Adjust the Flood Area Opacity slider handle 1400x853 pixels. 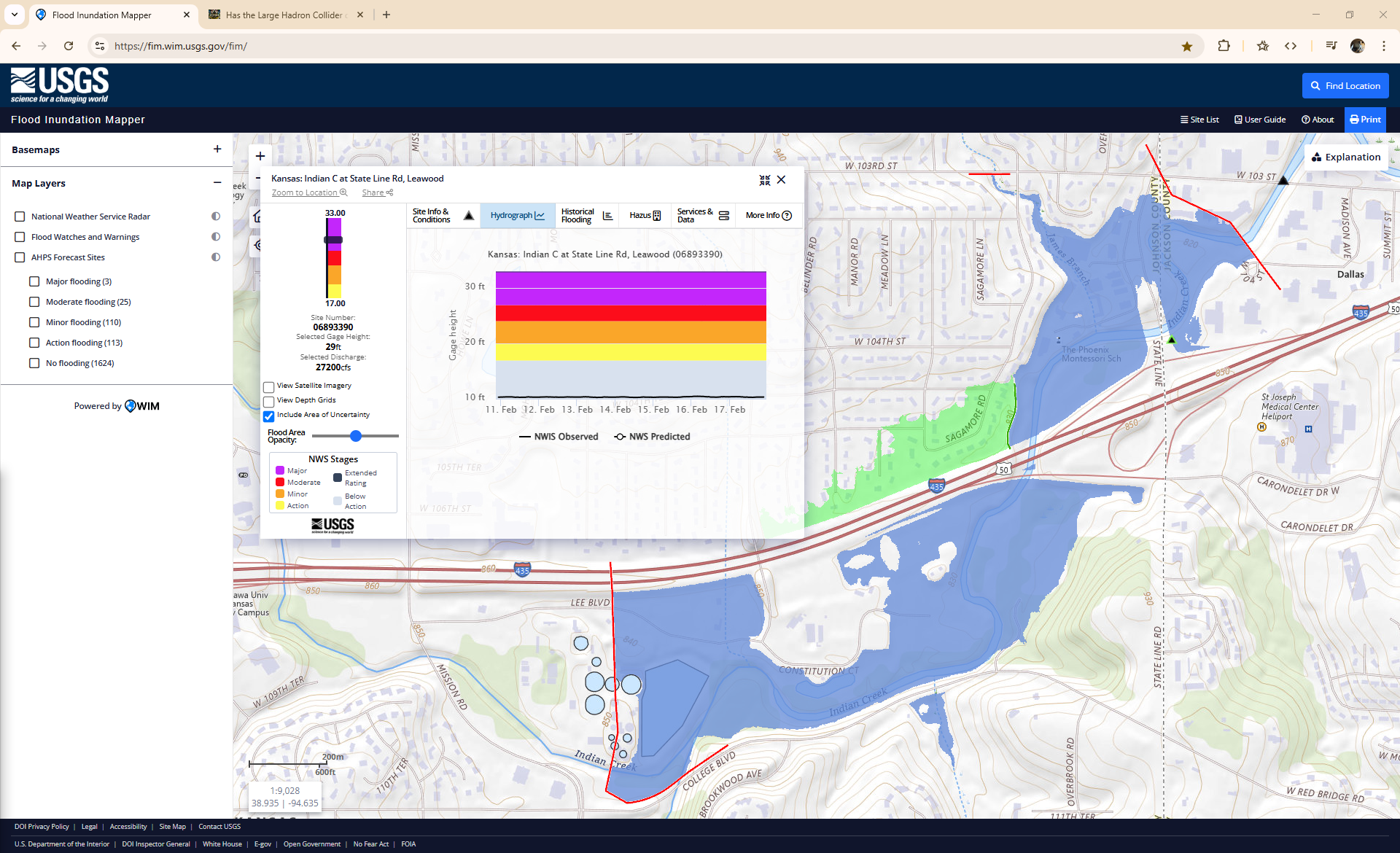(x=356, y=436)
